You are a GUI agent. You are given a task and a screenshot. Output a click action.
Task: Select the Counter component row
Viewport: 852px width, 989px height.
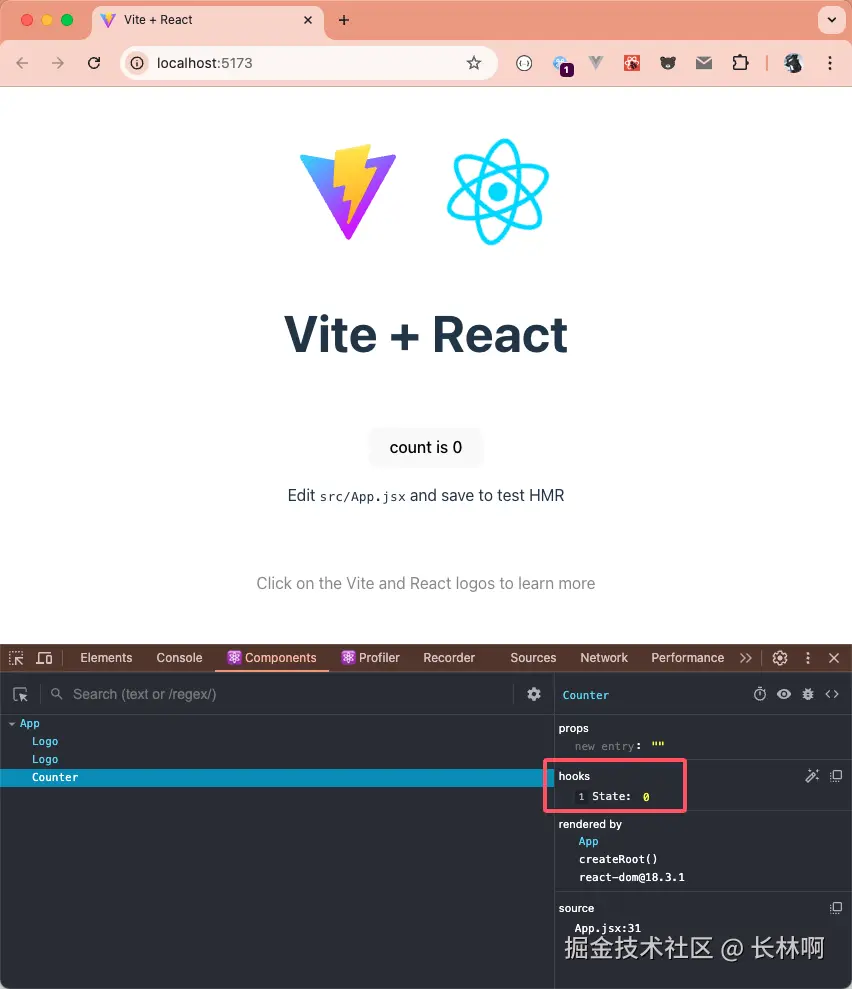pyautogui.click(x=277, y=778)
